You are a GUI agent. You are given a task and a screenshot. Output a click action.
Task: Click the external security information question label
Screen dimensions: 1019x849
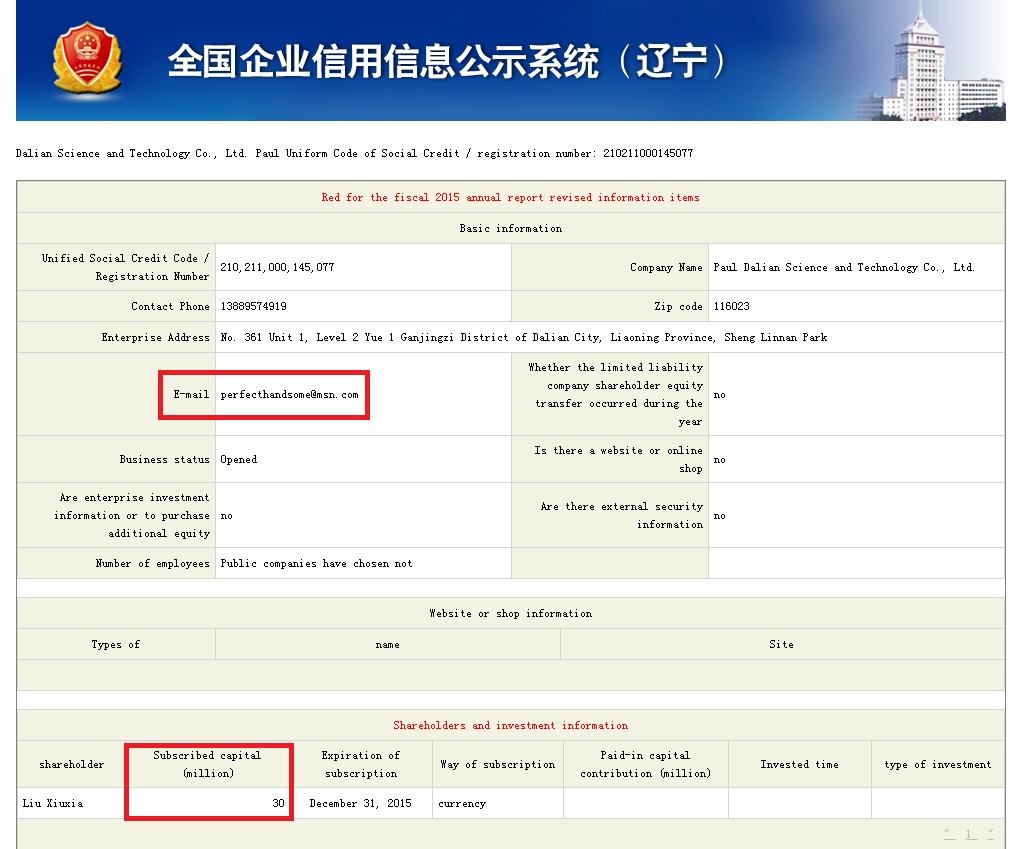click(622, 516)
